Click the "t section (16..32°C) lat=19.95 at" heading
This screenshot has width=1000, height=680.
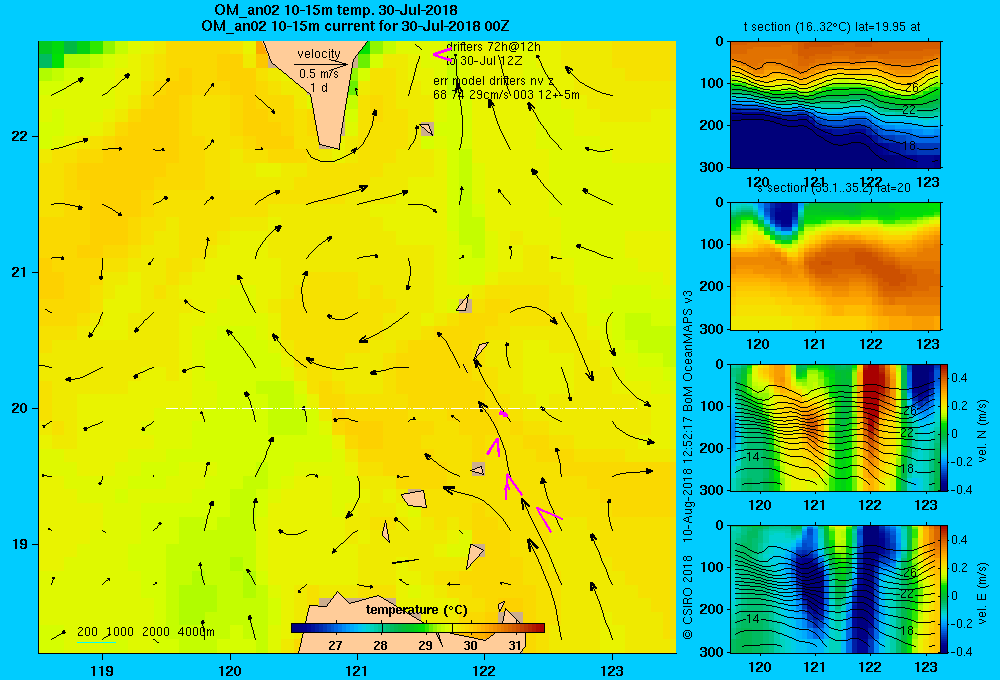click(x=832, y=27)
